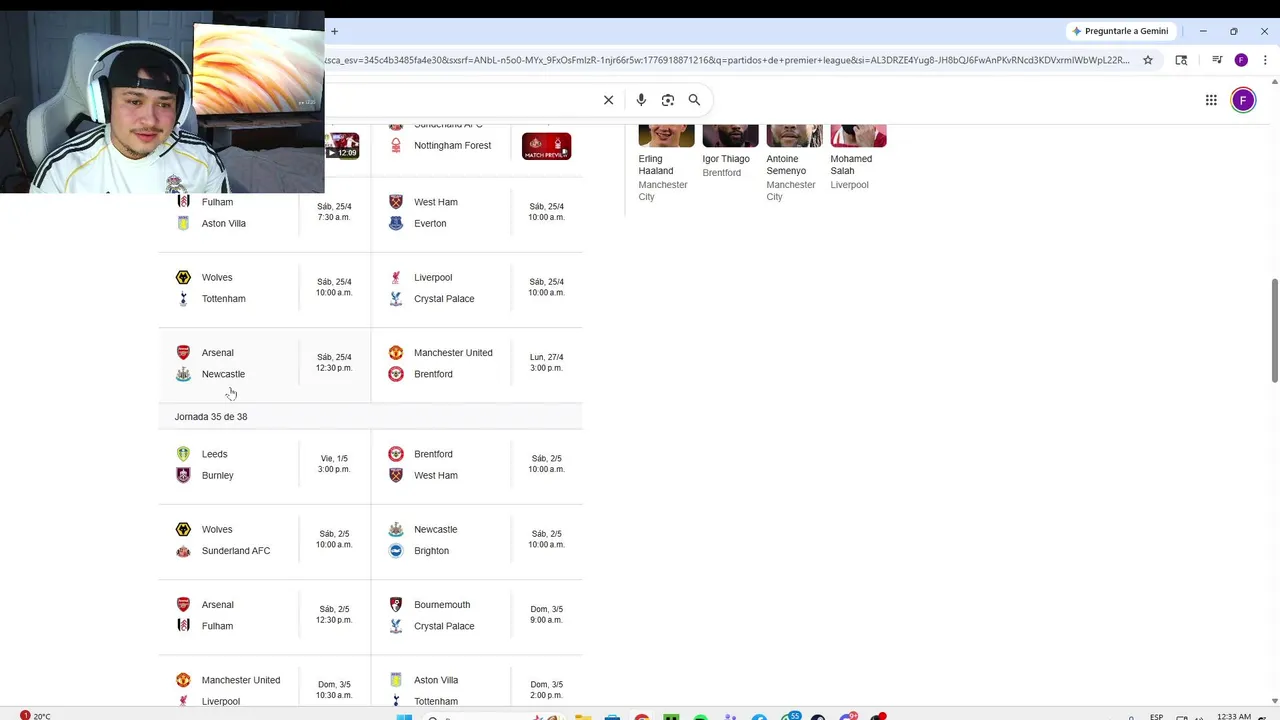Click Fulham crest in Aston Villa match
Viewport: 1280px width, 720px height.
point(183,202)
